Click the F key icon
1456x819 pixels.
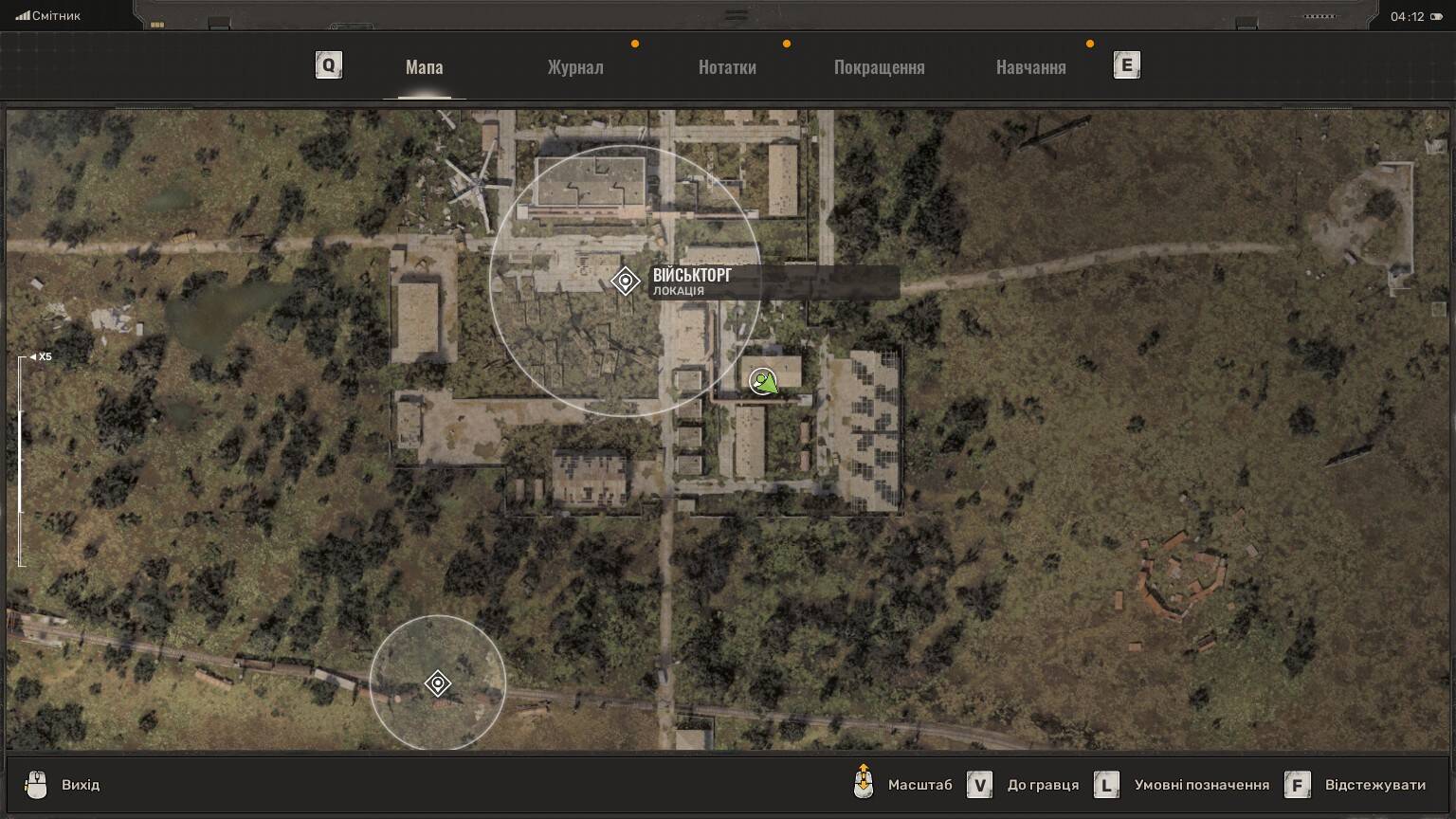coord(1298,785)
